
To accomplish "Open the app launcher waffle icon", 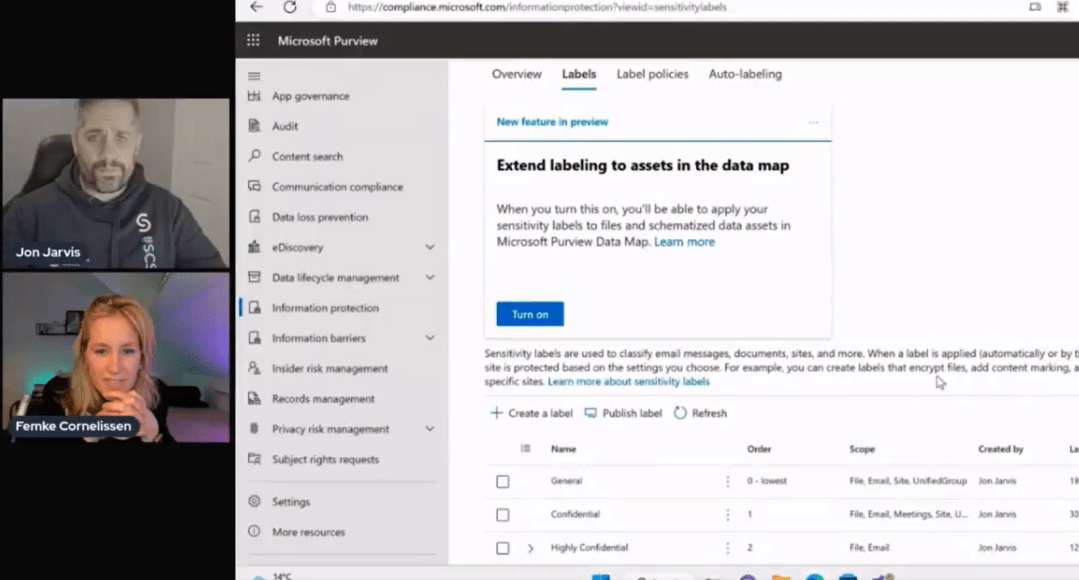I will point(253,41).
